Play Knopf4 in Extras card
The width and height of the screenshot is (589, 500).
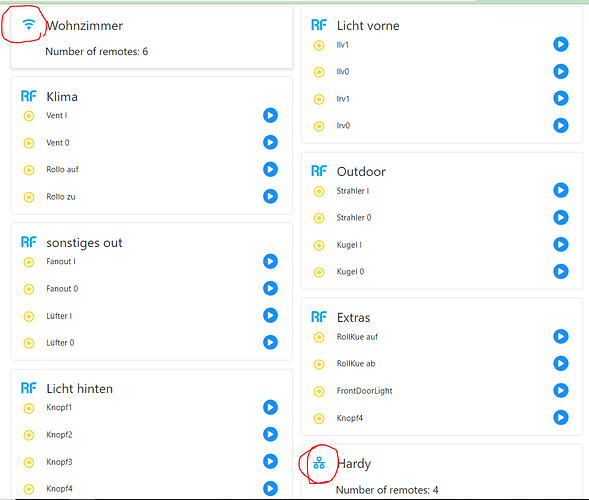click(x=561, y=417)
